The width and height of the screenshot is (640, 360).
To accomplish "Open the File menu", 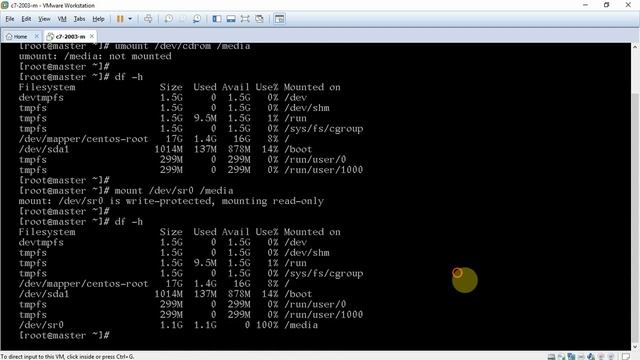I will tap(10, 19).
